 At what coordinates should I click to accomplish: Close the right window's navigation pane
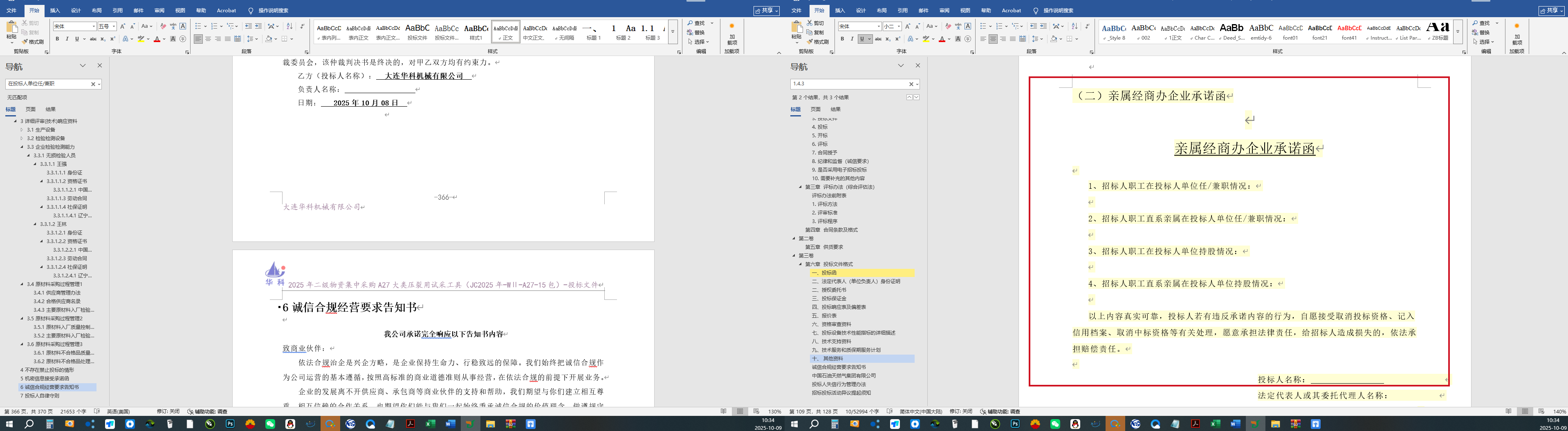point(917,66)
